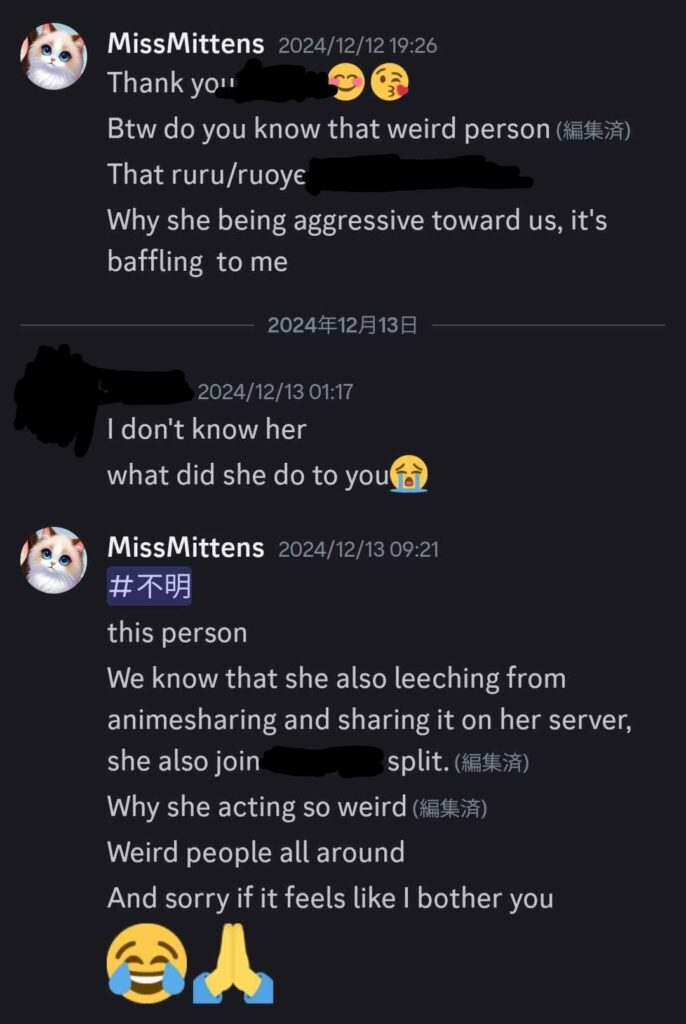
Task: Select the 2024/12/13 09:21 timestamp
Action: coord(359,549)
